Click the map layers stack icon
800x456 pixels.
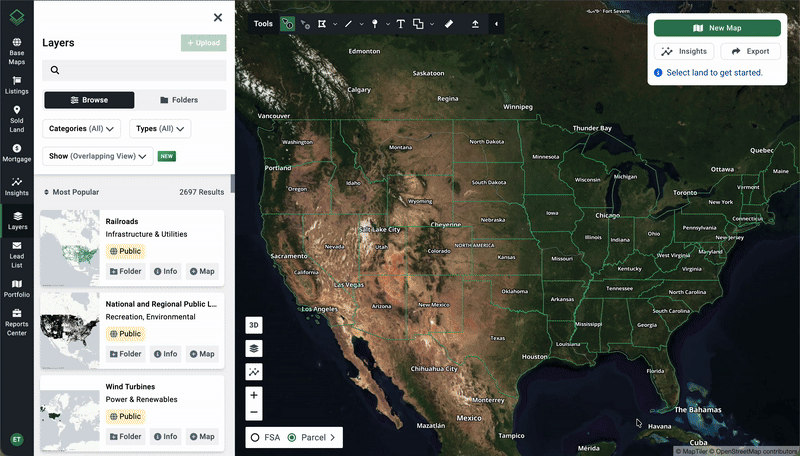[254, 349]
